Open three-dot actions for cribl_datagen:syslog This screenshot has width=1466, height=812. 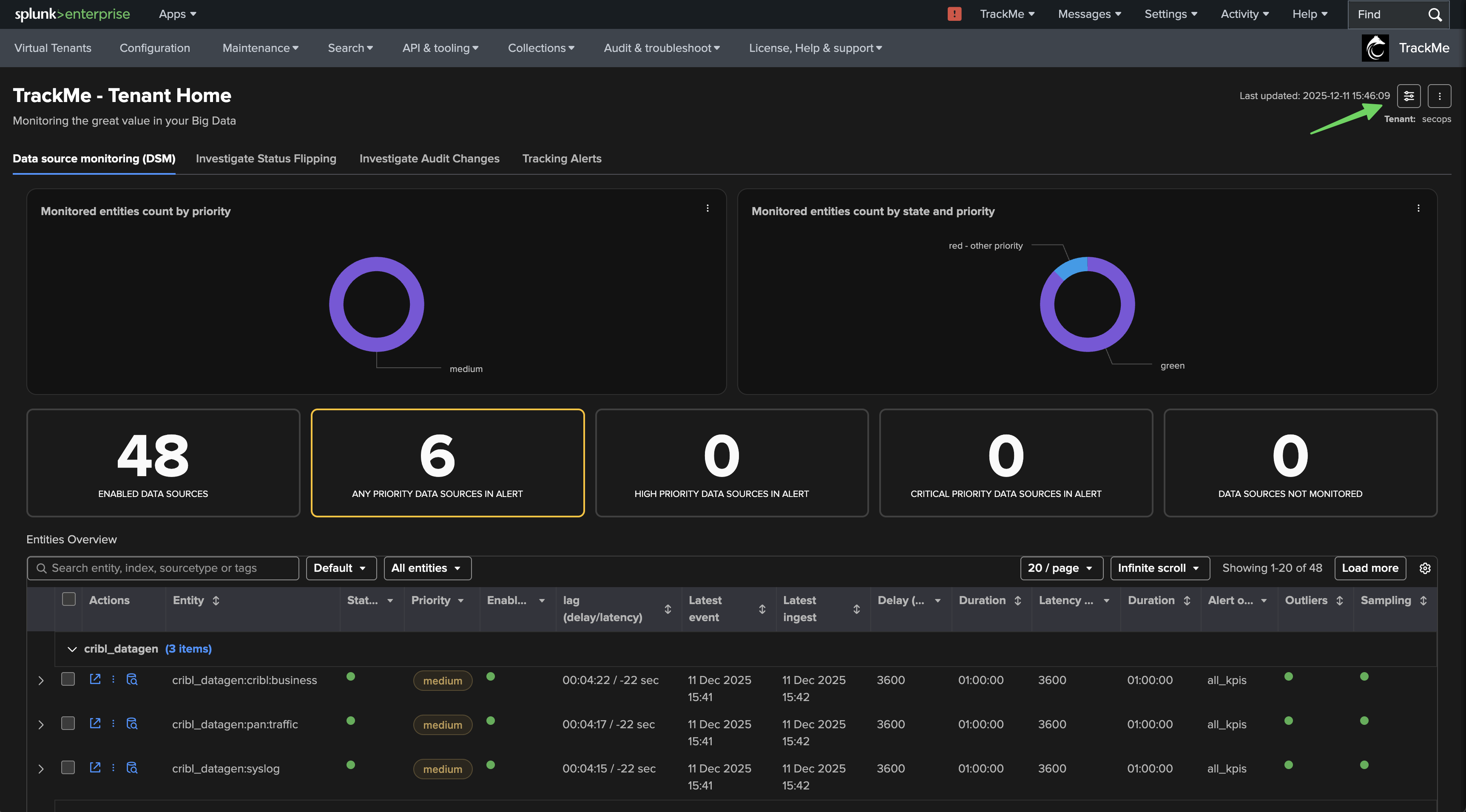coord(113,768)
